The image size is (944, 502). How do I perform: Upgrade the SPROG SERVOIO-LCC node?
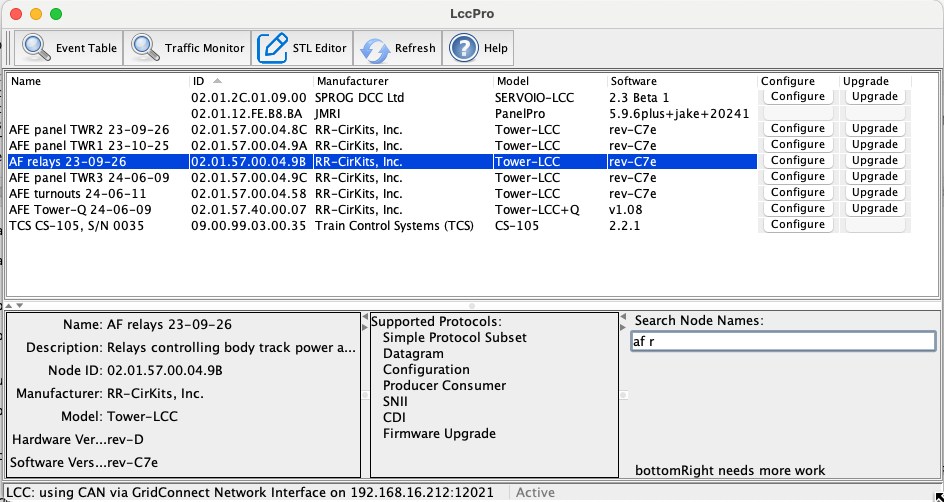pyautogui.click(x=874, y=97)
